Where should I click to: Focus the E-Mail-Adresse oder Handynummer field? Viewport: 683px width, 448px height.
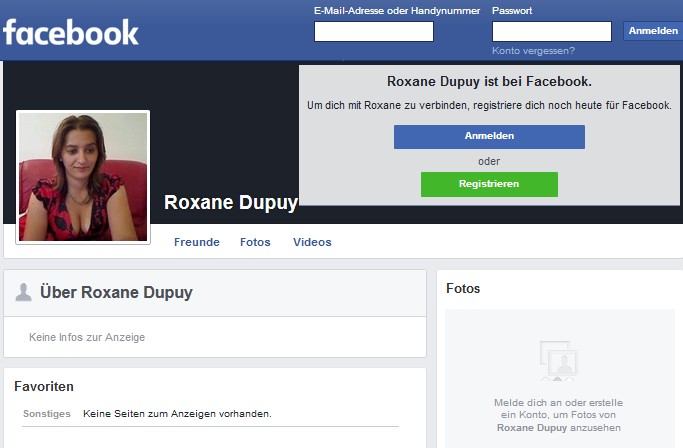click(x=374, y=32)
